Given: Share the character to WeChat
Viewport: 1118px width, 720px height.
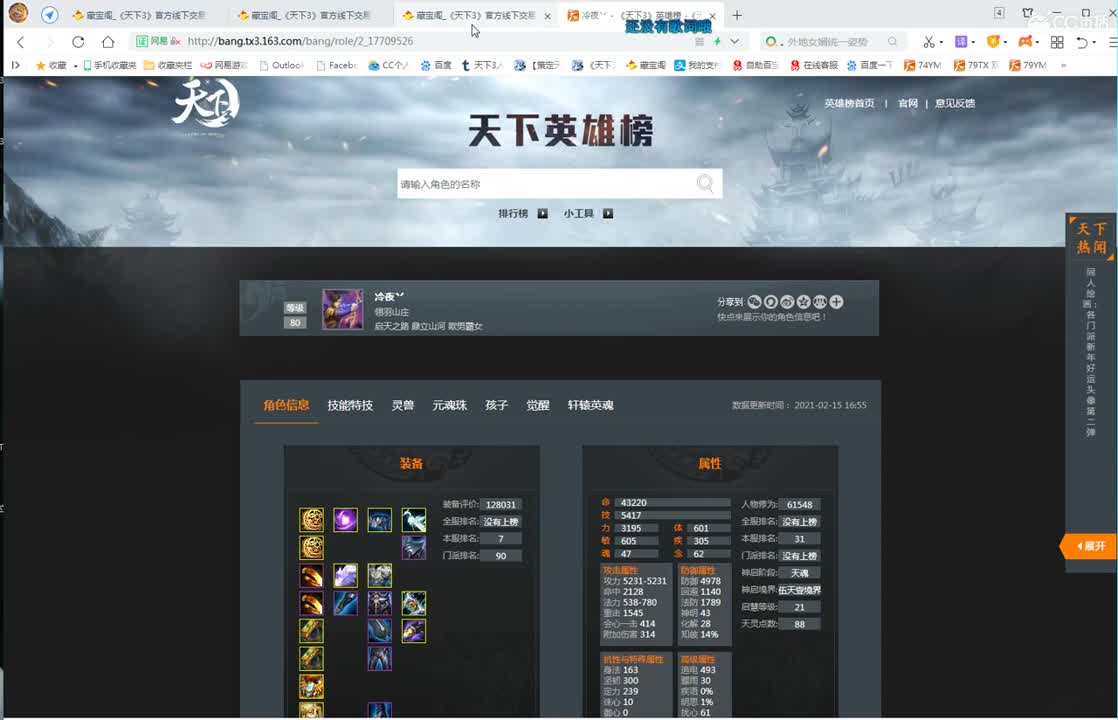Looking at the screenshot, I should tap(754, 302).
